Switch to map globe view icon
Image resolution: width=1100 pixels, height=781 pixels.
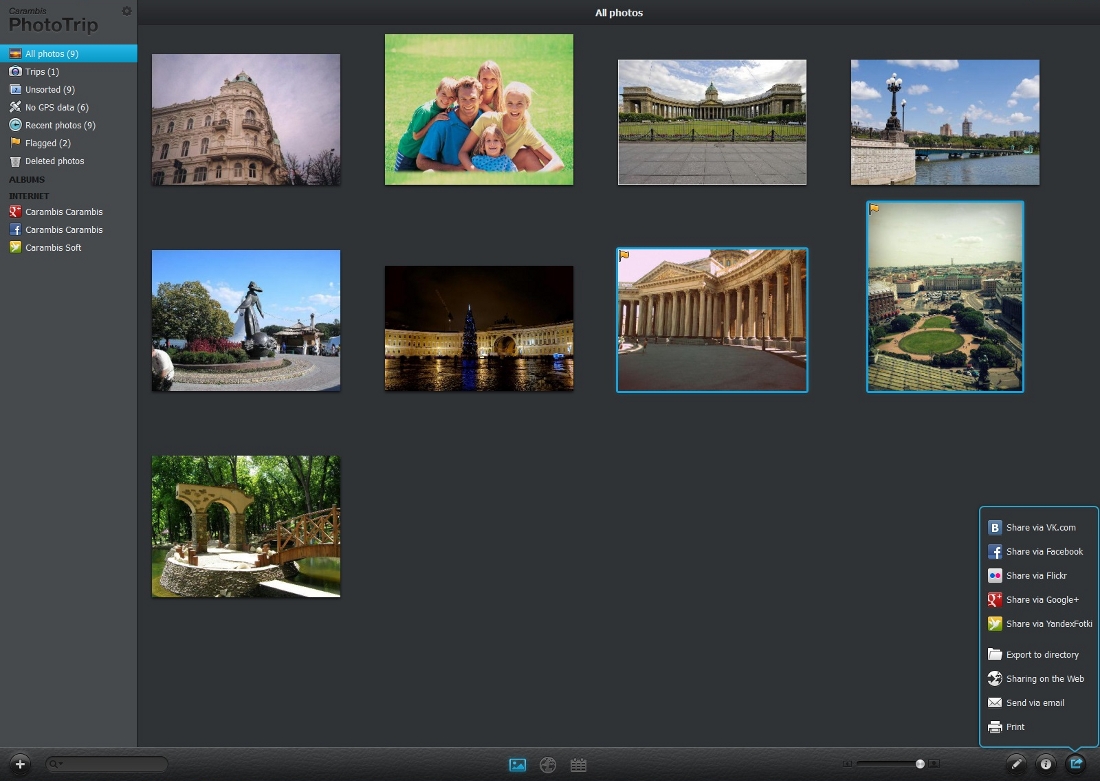coord(548,765)
